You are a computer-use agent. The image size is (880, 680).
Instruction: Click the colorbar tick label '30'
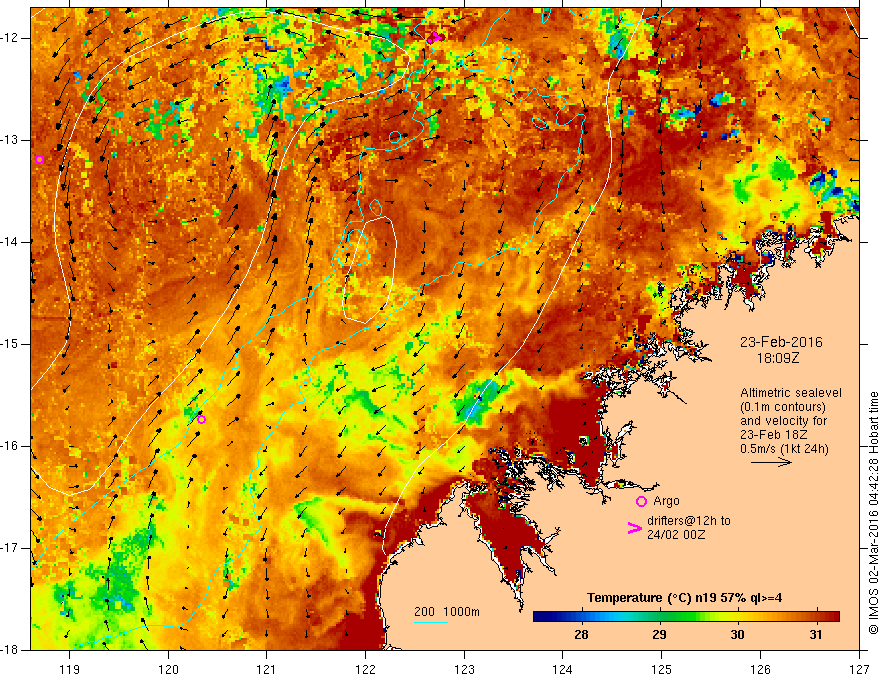737,635
